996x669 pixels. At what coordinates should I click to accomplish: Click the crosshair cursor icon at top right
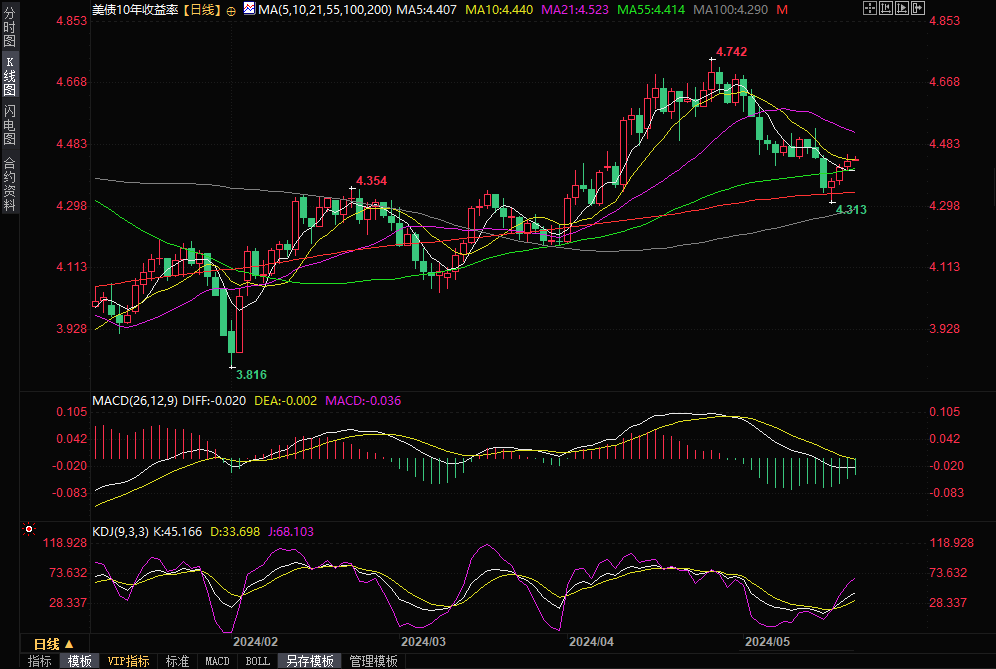pyautogui.click(x=872, y=8)
